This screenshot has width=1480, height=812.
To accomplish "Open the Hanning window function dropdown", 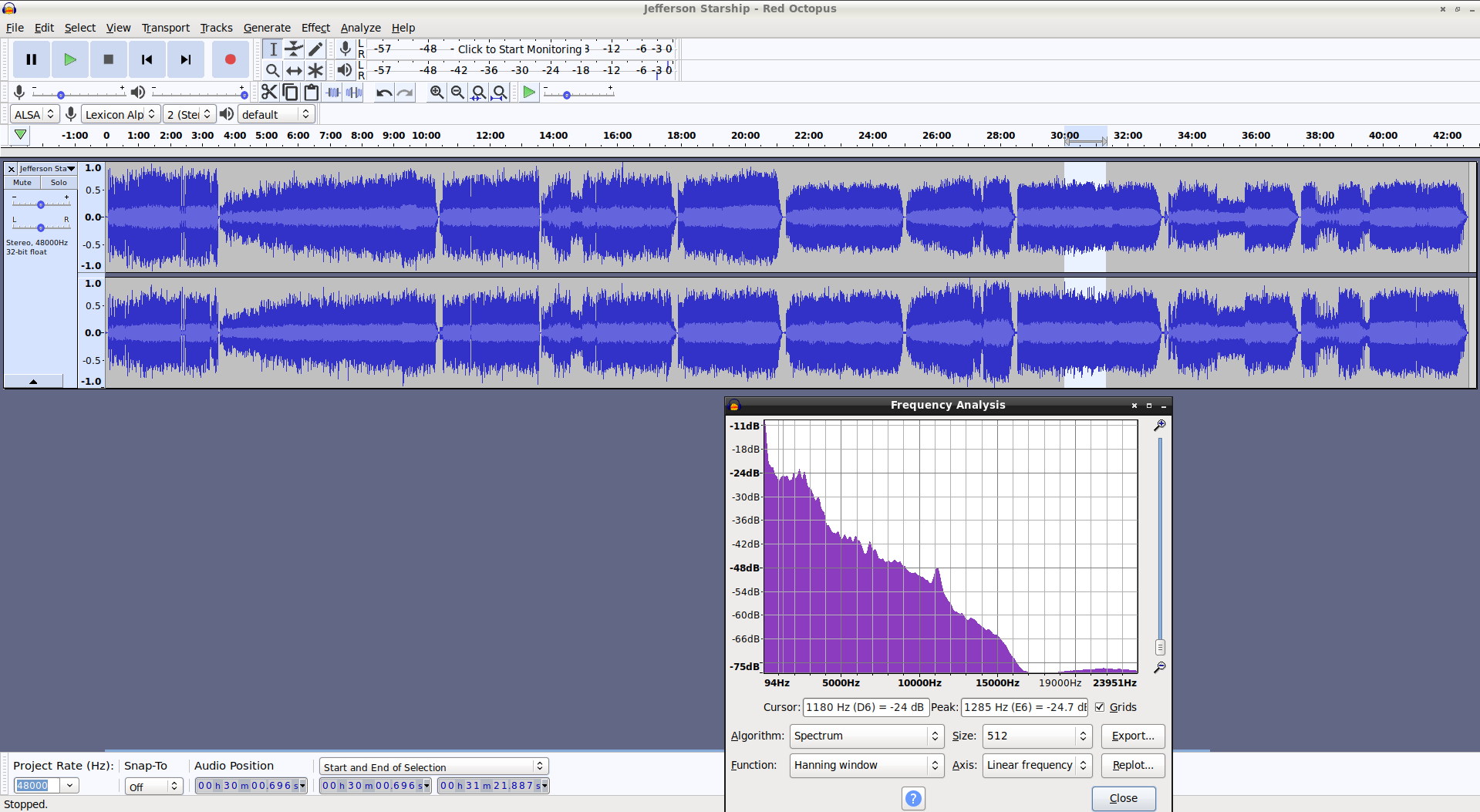I will pyautogui.click(x=867, y=765).
